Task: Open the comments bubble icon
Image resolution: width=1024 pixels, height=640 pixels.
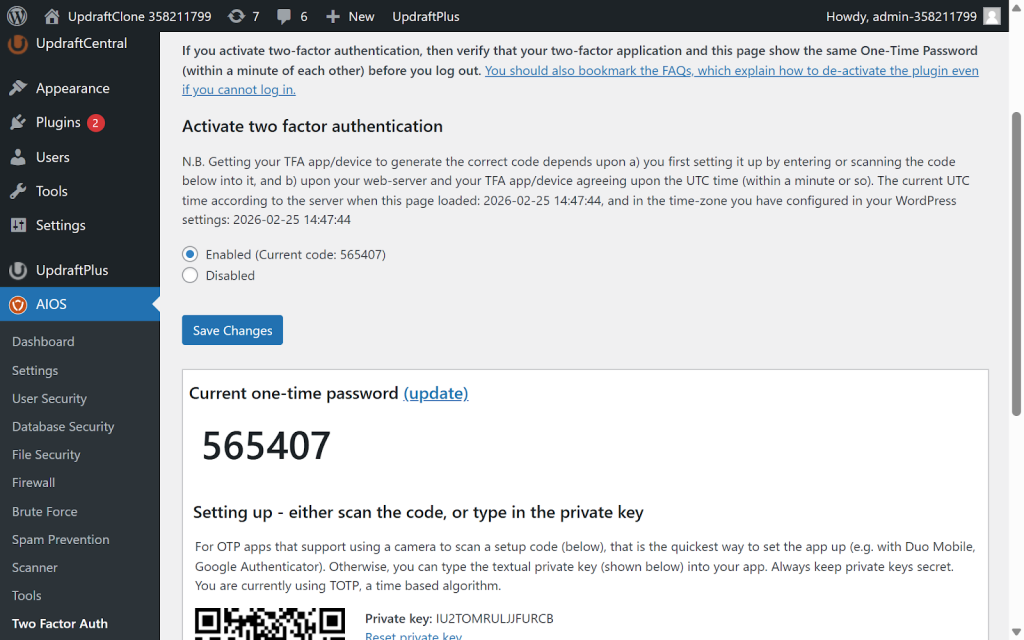Action: point(284,16)
